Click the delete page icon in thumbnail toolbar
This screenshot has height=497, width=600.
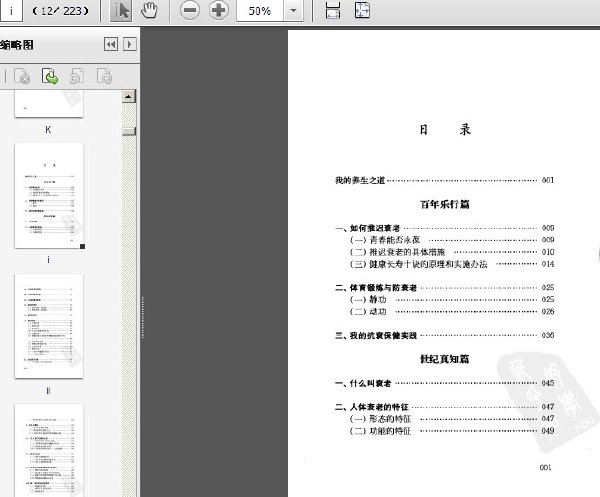tap(22, 76)
